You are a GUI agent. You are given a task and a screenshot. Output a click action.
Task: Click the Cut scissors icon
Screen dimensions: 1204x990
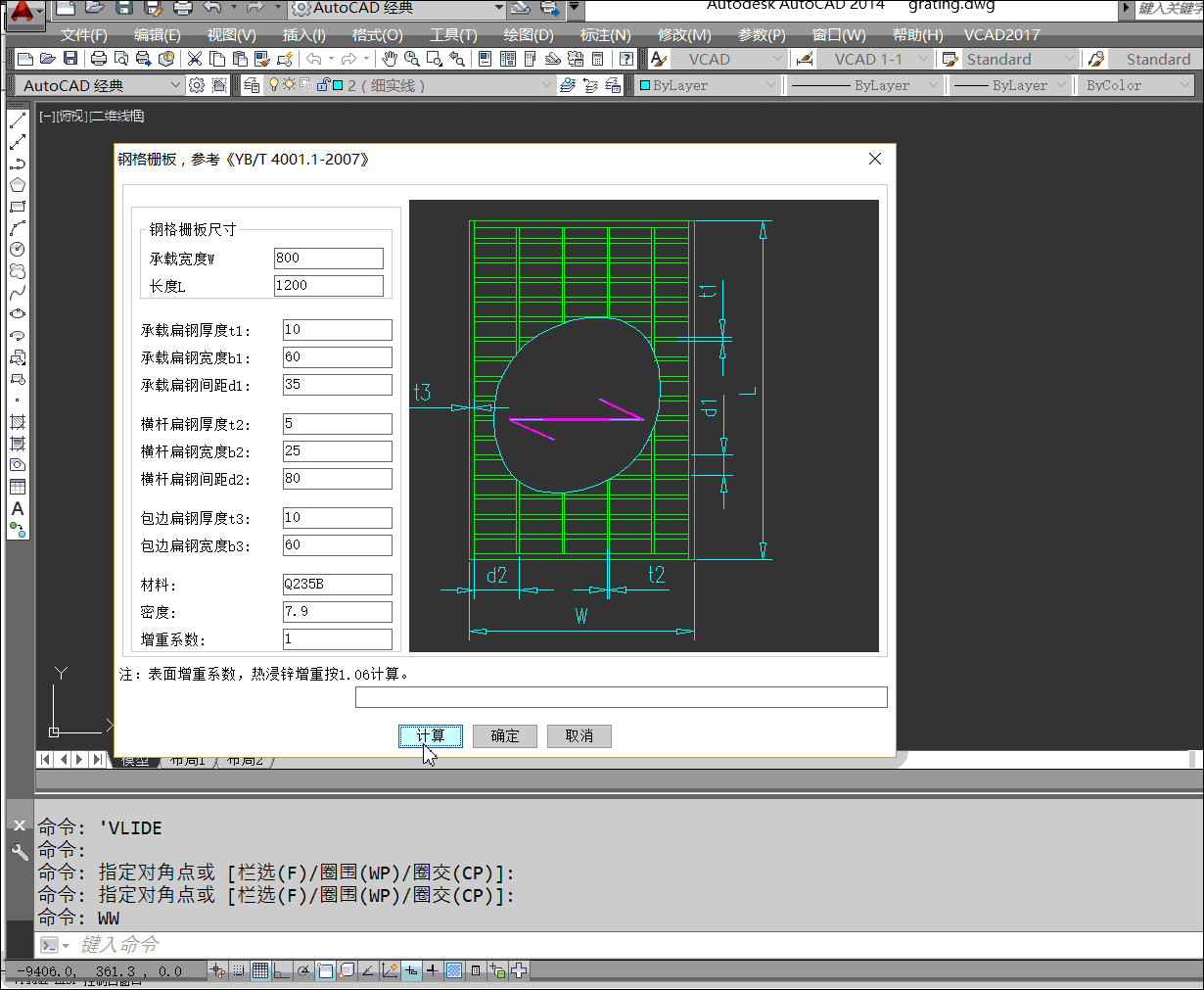click(195, 60)
